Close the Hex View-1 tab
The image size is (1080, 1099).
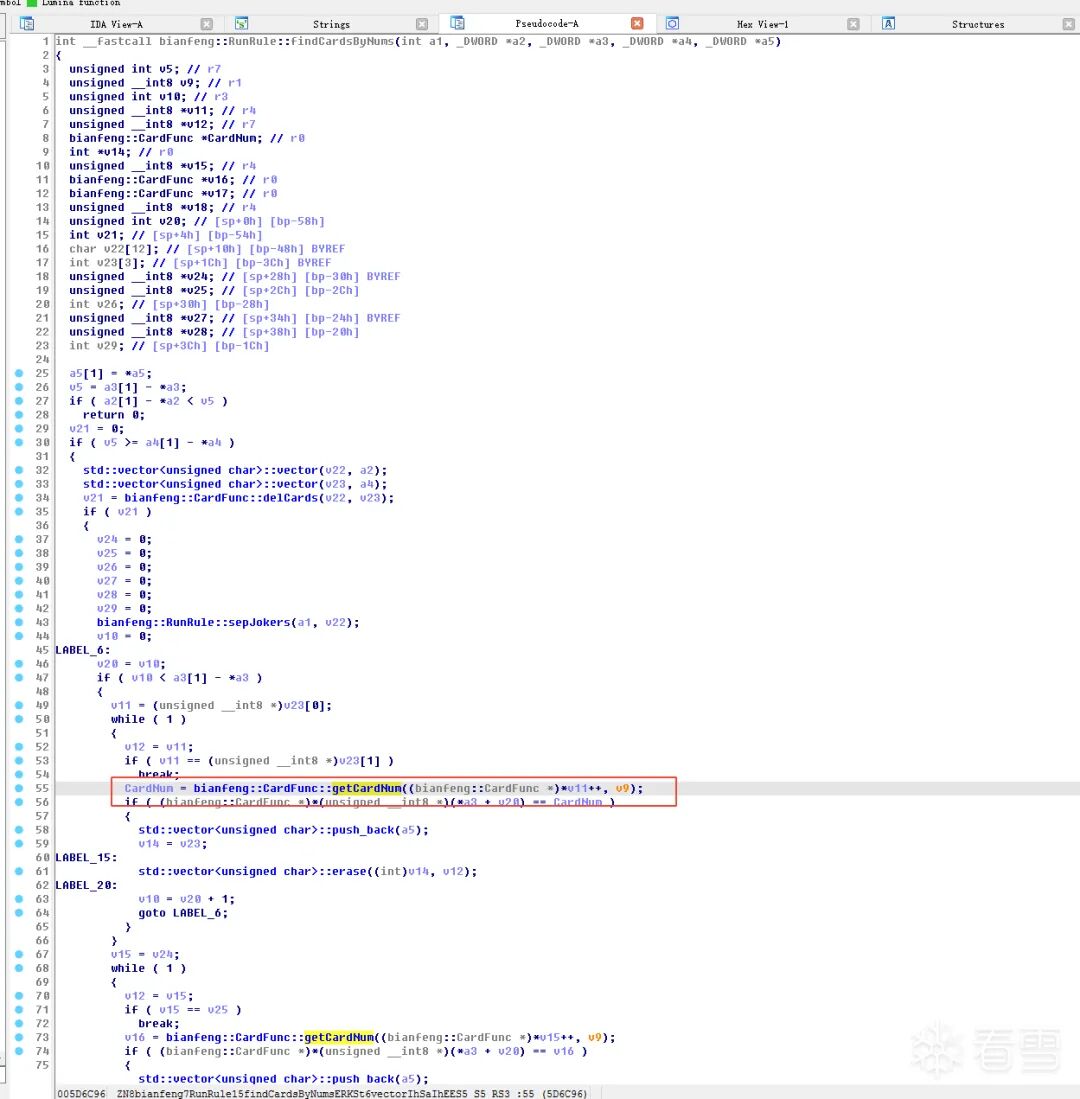853,24
